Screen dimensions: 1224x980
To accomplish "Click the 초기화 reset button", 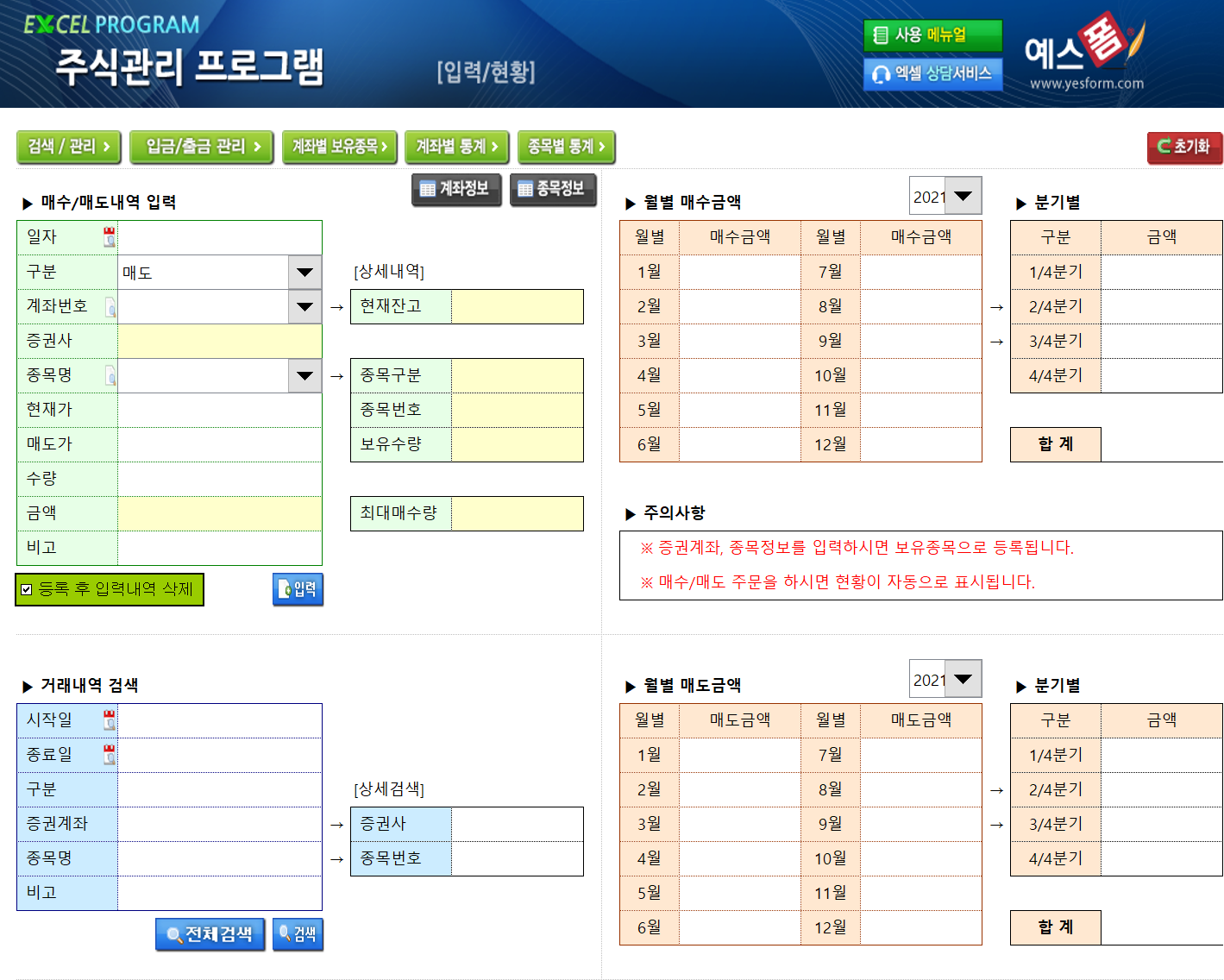I will [x=1184, y=147].
